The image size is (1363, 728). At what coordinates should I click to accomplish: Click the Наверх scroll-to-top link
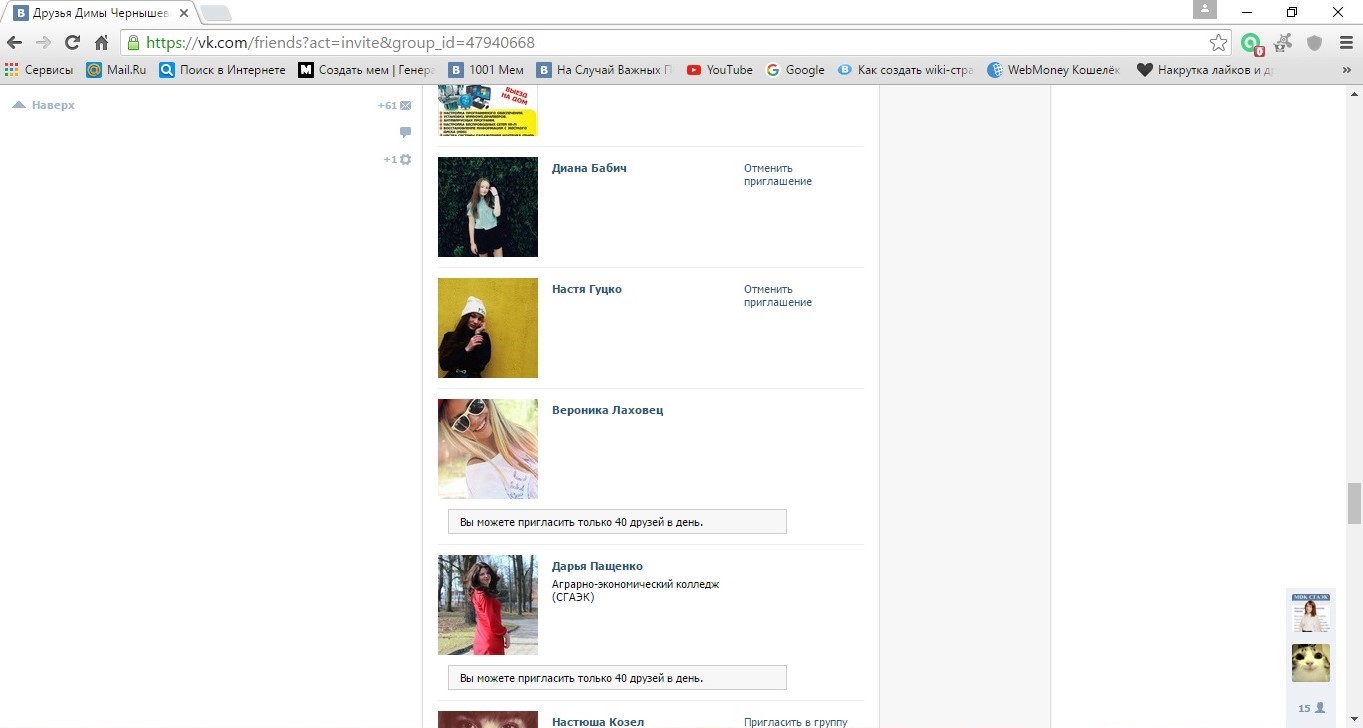click(x=43, y=105)
